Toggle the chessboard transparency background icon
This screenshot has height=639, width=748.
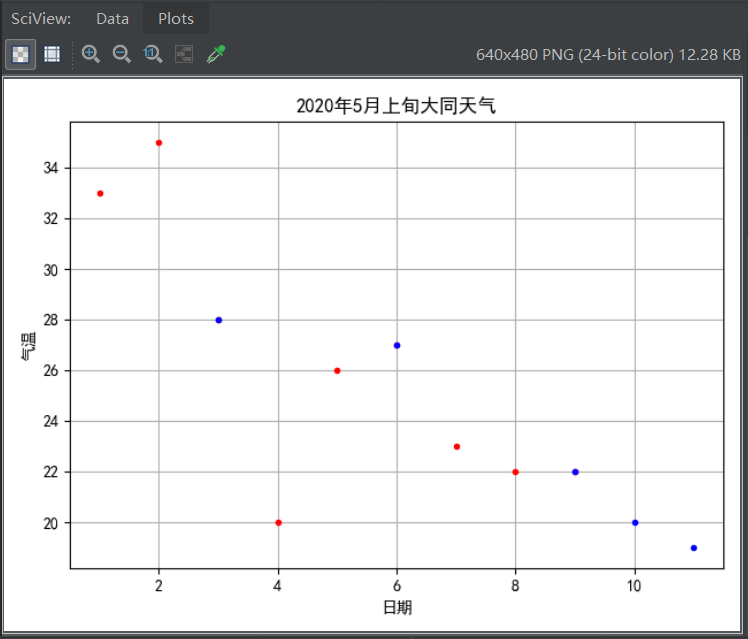[x=20, y=54]
